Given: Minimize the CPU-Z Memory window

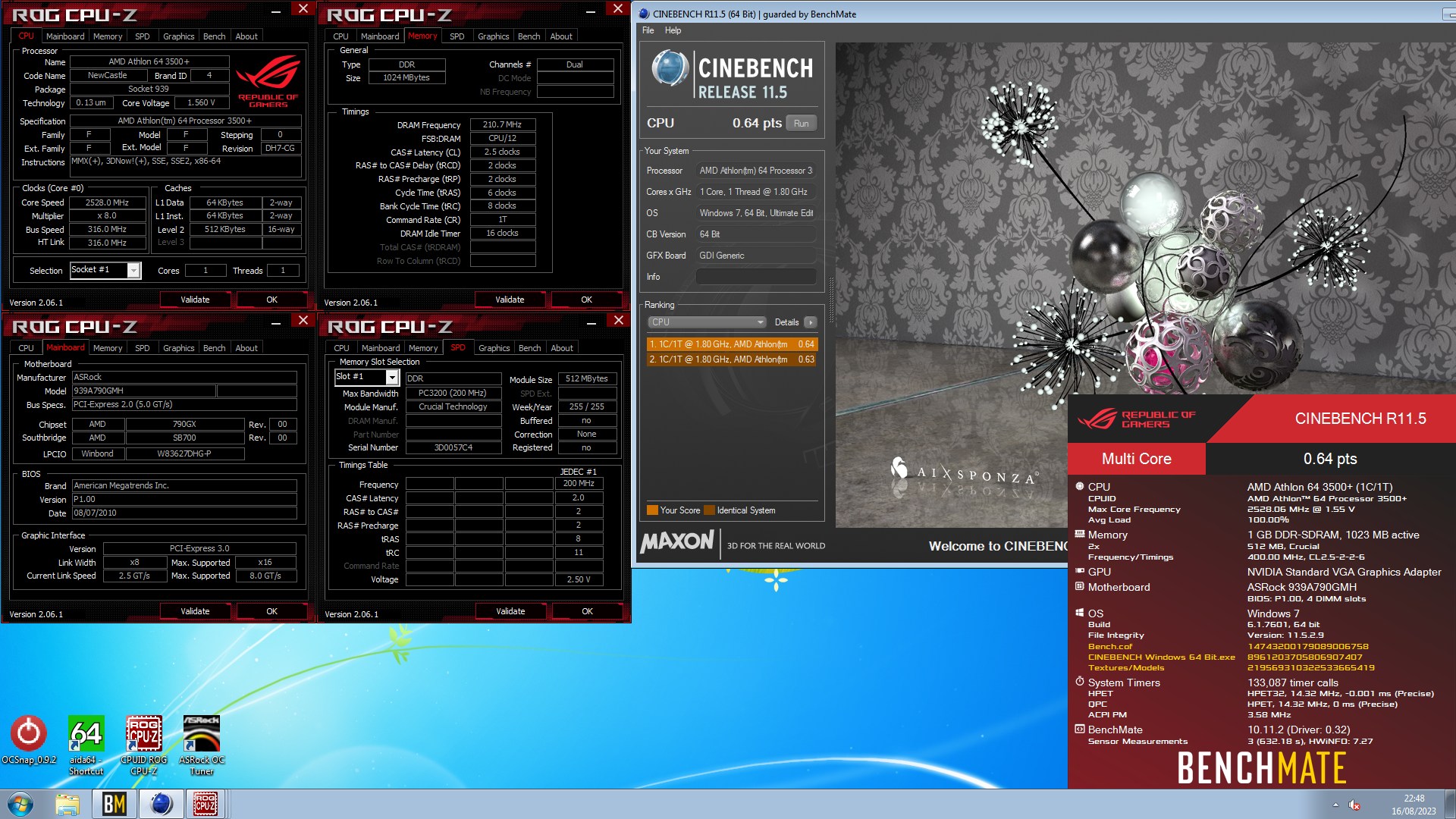Looking at the screenshot, I should point(591,11).
